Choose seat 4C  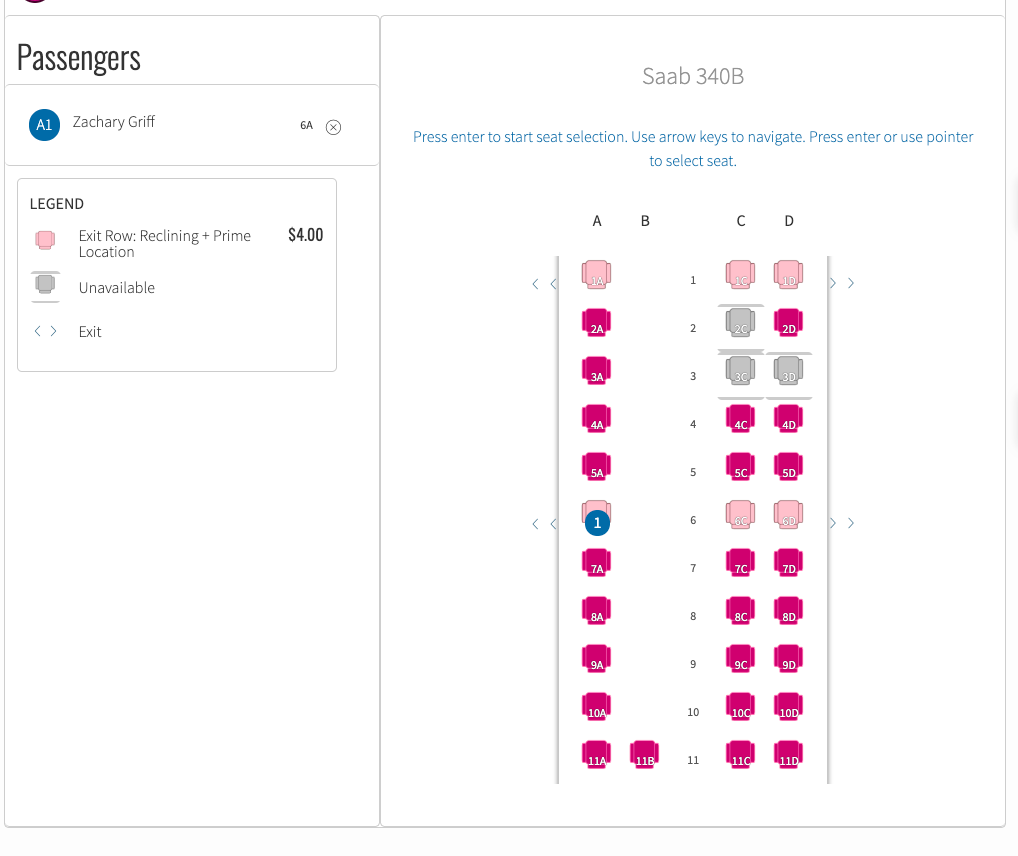741,419
